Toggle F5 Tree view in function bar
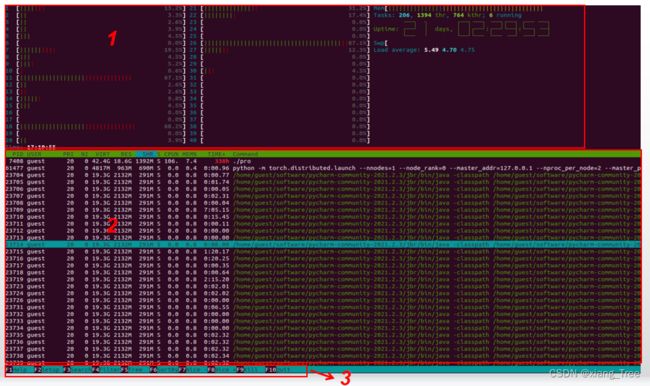The height and width of the screenshot is (386, 650). click(135, 369)
